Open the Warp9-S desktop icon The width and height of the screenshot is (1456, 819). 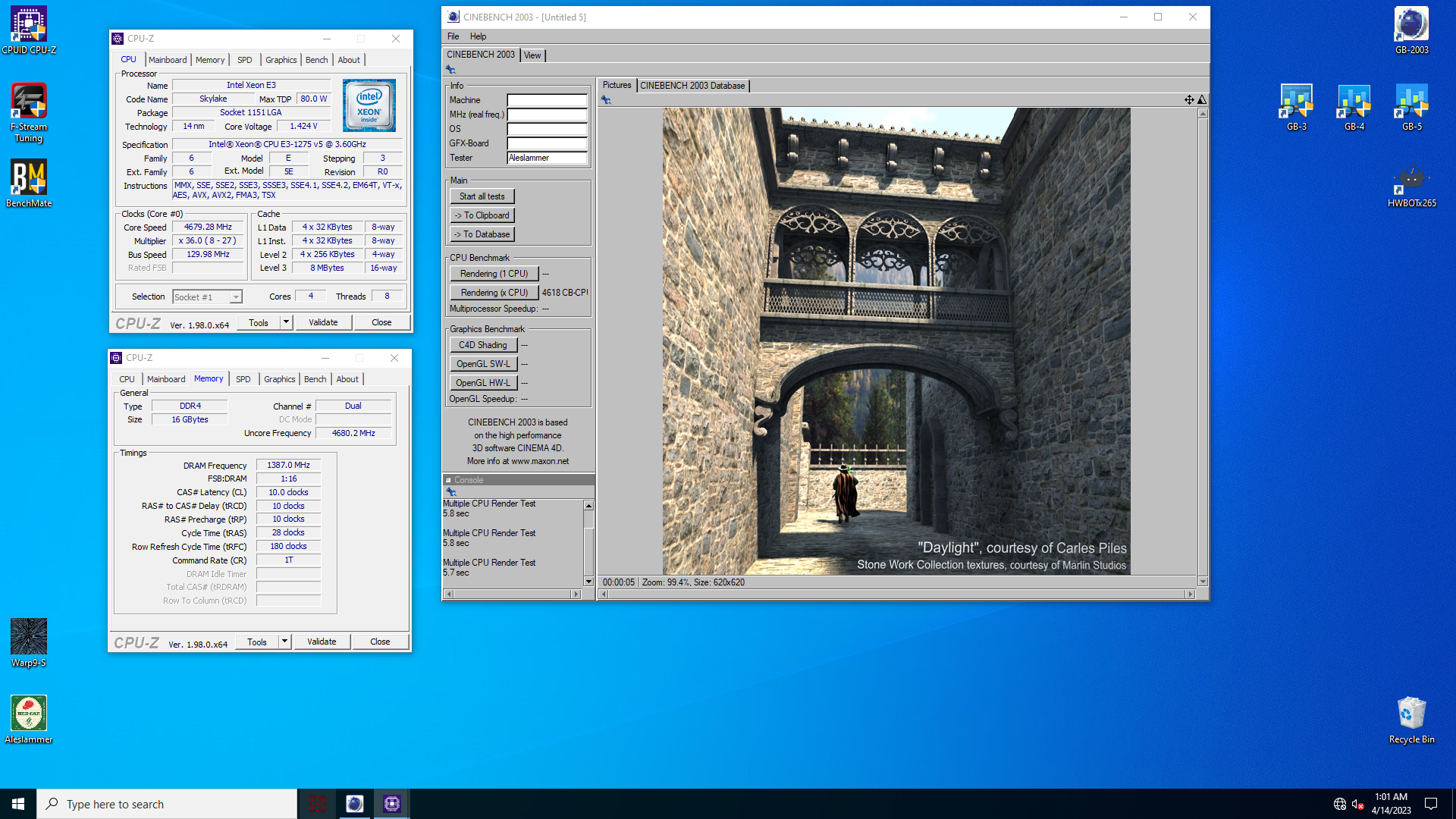[29, 643]
